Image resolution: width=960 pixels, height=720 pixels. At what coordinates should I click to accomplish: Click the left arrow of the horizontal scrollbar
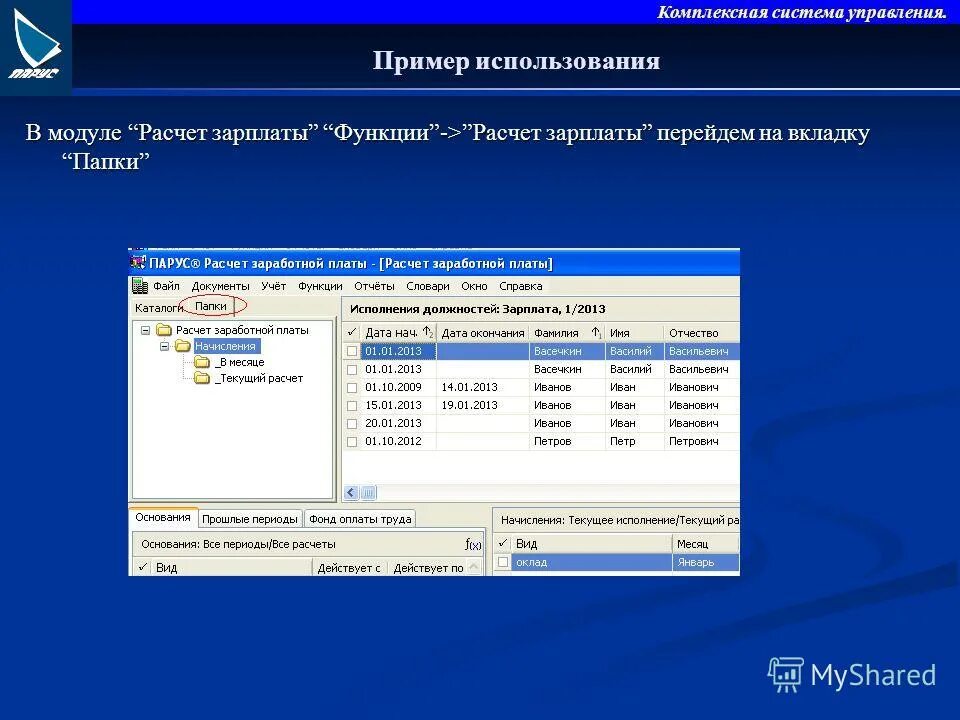(350, 490)
